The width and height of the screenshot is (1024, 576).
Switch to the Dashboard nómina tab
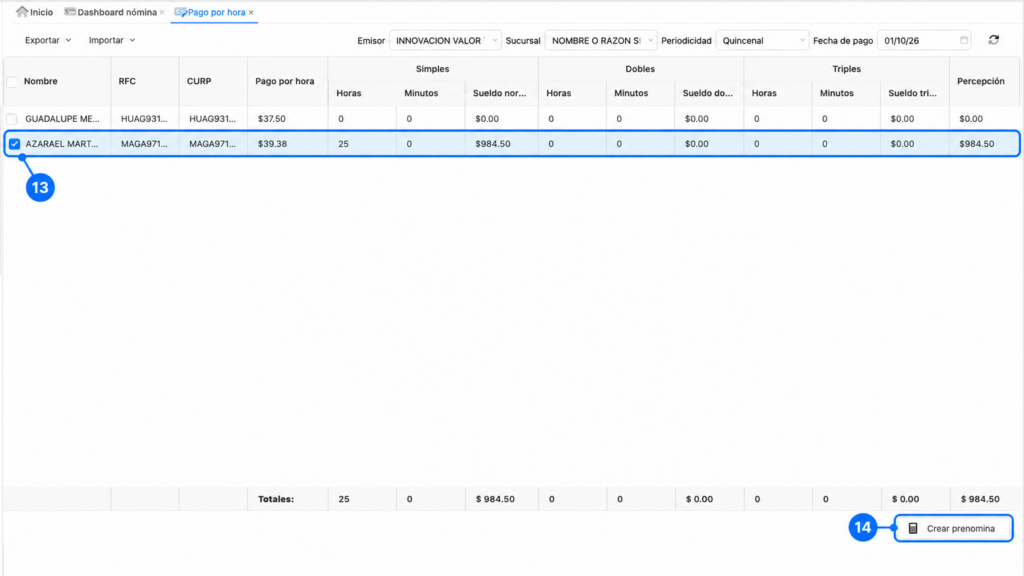coord(111,12)
